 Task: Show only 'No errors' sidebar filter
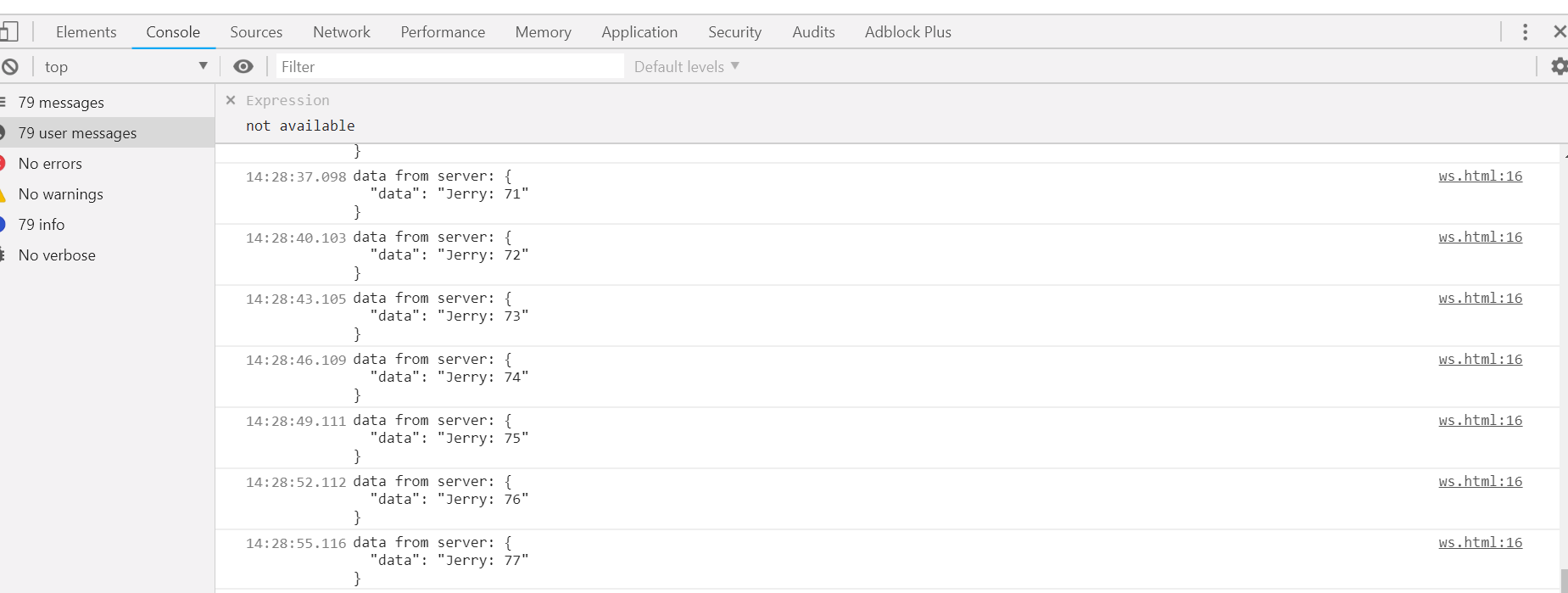50,164
